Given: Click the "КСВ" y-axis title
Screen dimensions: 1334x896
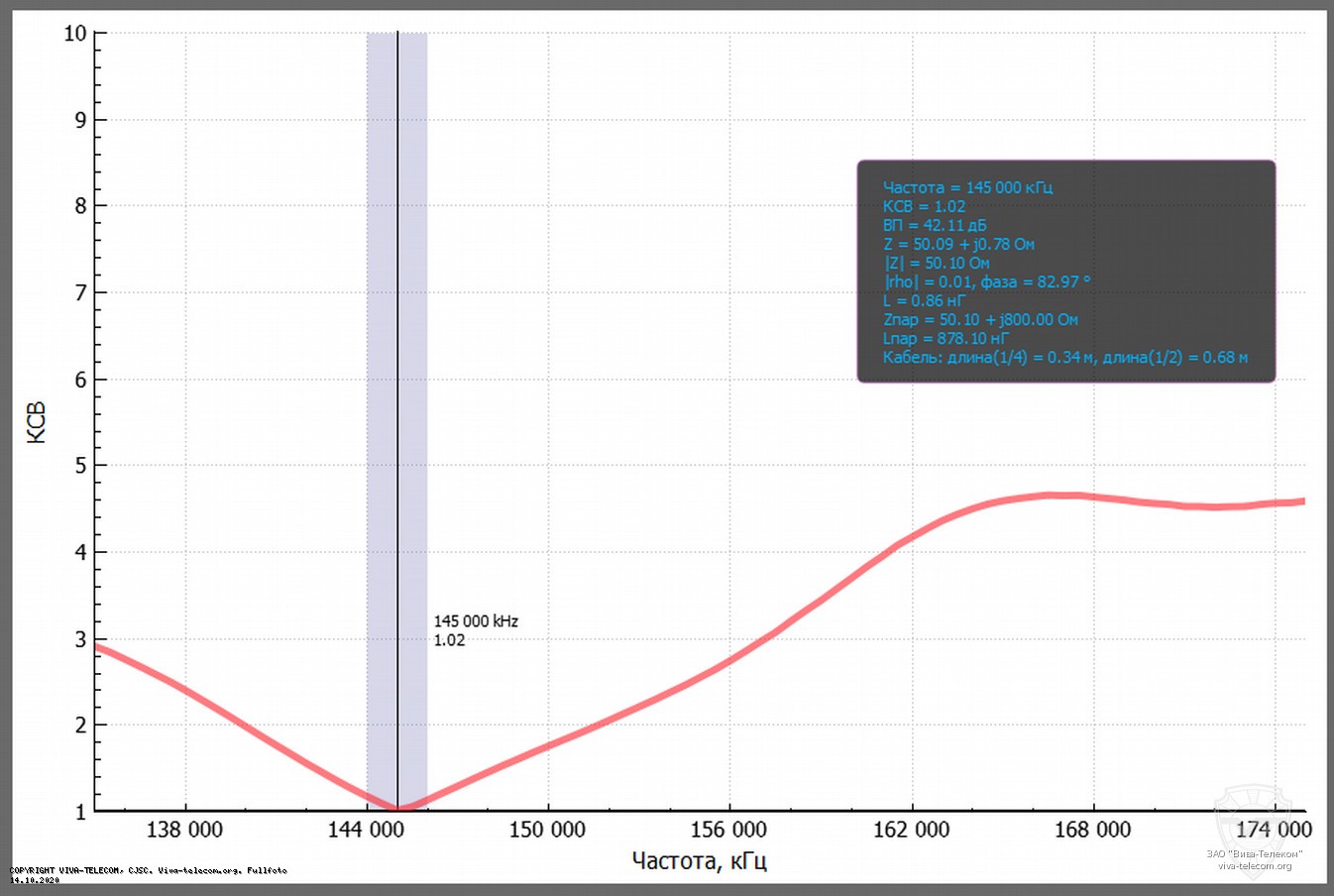Looking at the screenshot, I should pos(37,422).
